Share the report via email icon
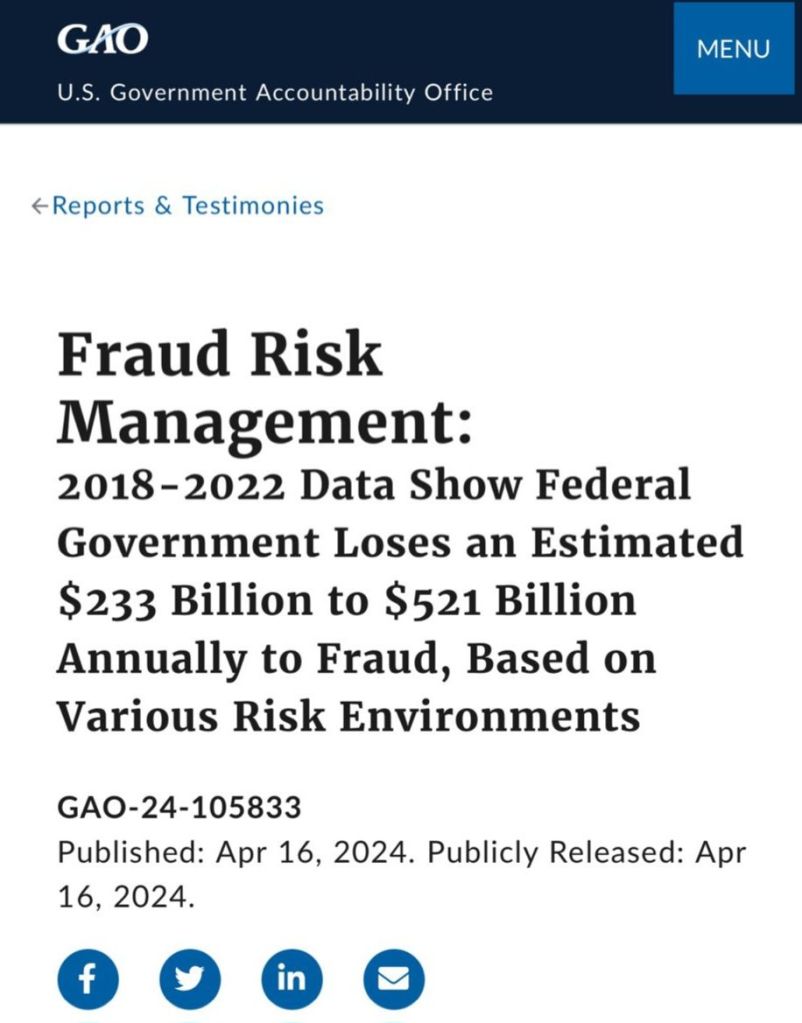The width and height of the screenshot is (802, 1023). click(393, 977)
